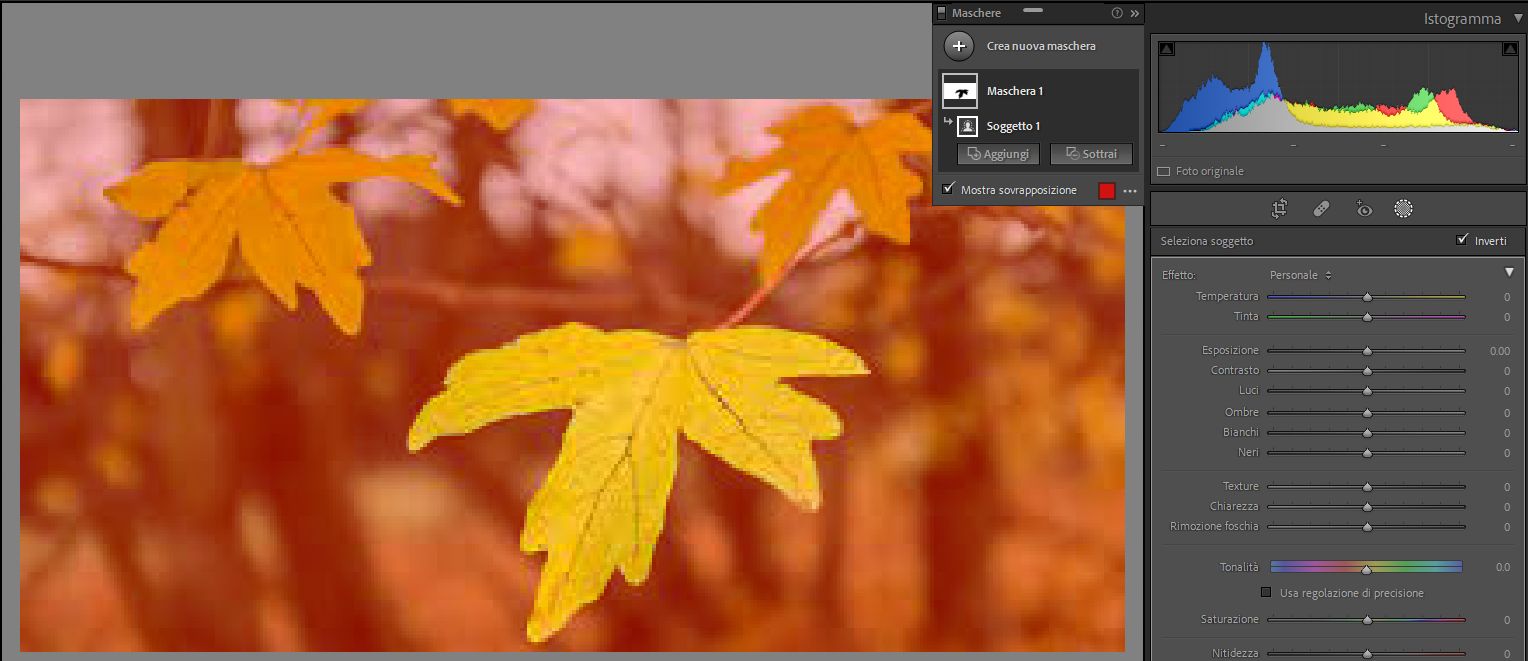Toggle the Foto originale indicator
Image resolution: width=1528 pixels, height=661 pixels.
(x=1164, y=171)
